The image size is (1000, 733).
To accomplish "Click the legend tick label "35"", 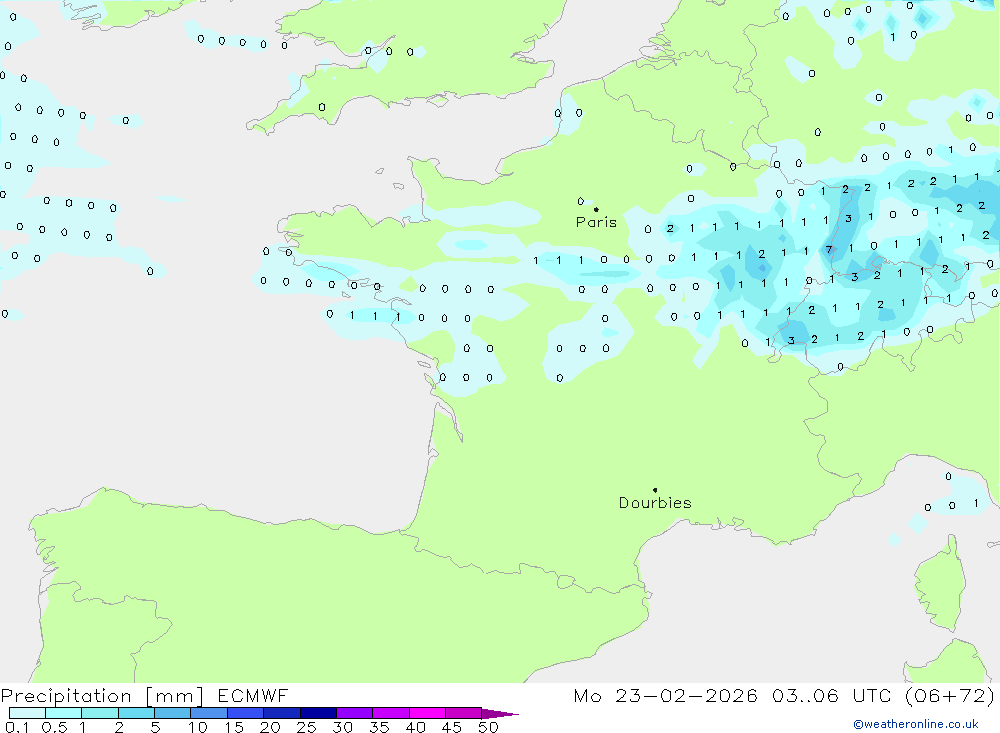I will pos(379,727).
